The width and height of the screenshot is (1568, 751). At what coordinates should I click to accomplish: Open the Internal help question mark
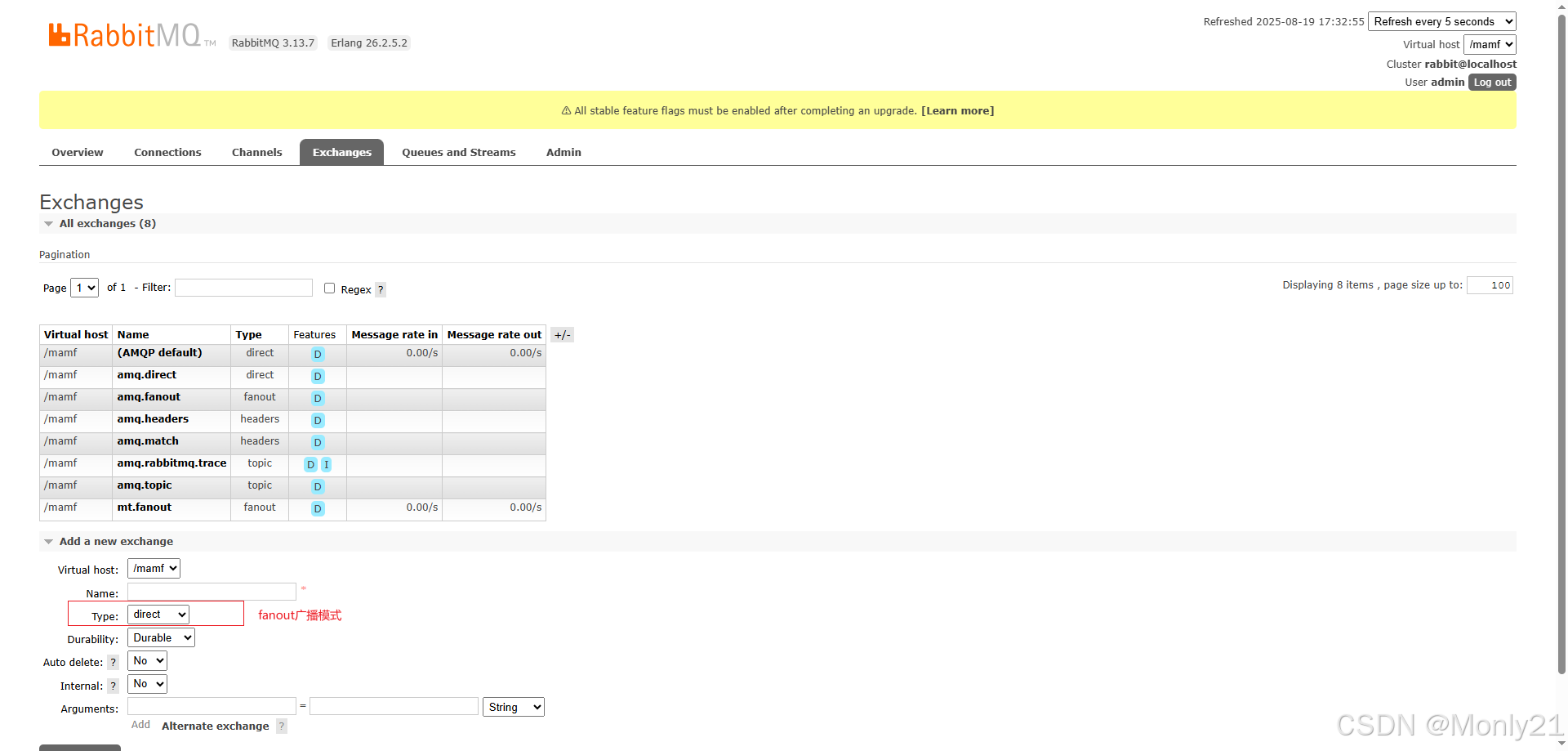[x=114, y=686]
